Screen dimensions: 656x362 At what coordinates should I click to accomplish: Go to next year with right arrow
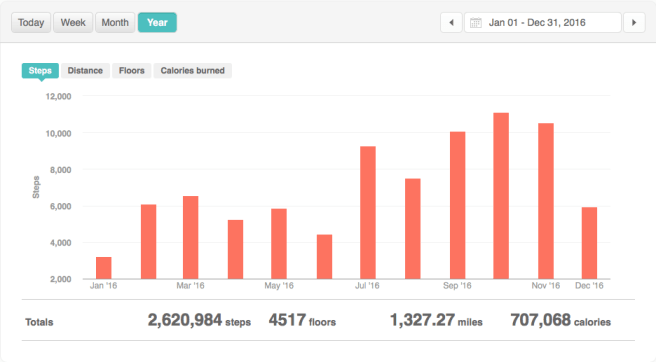pos(634,23)
